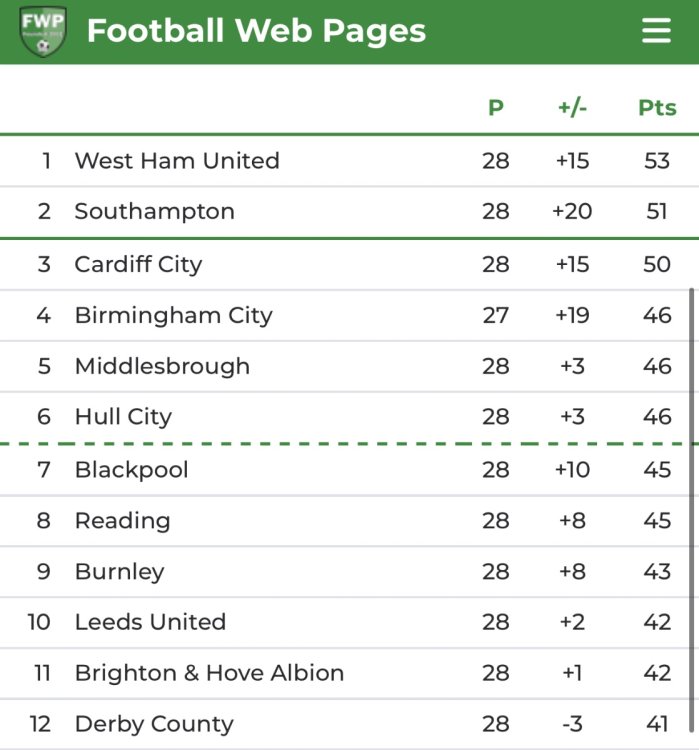The image size is (699, 750).
Task: Click Blackpool in seventh place
Action: 131,469
